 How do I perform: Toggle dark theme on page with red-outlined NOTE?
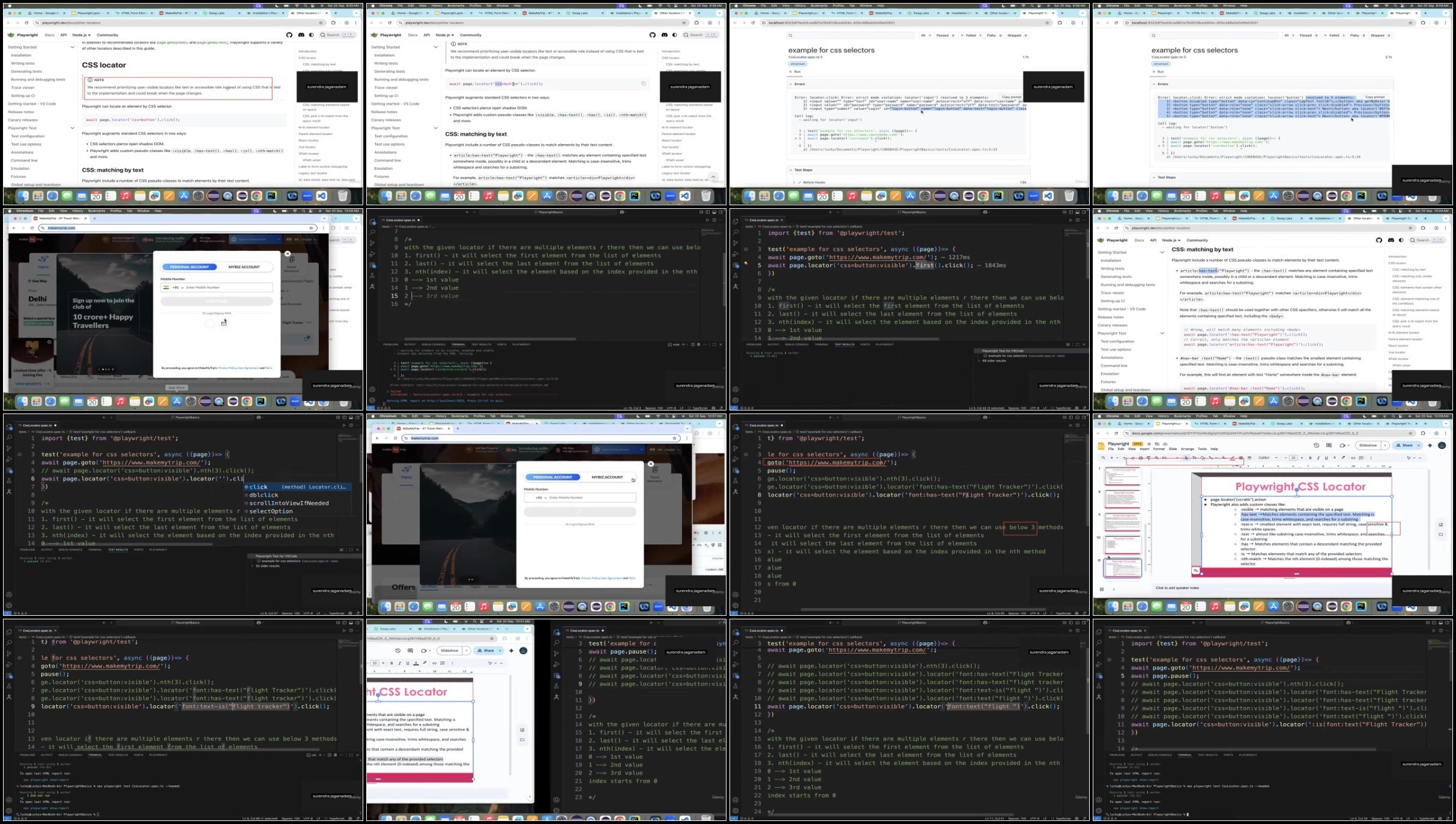pos(311,35)
